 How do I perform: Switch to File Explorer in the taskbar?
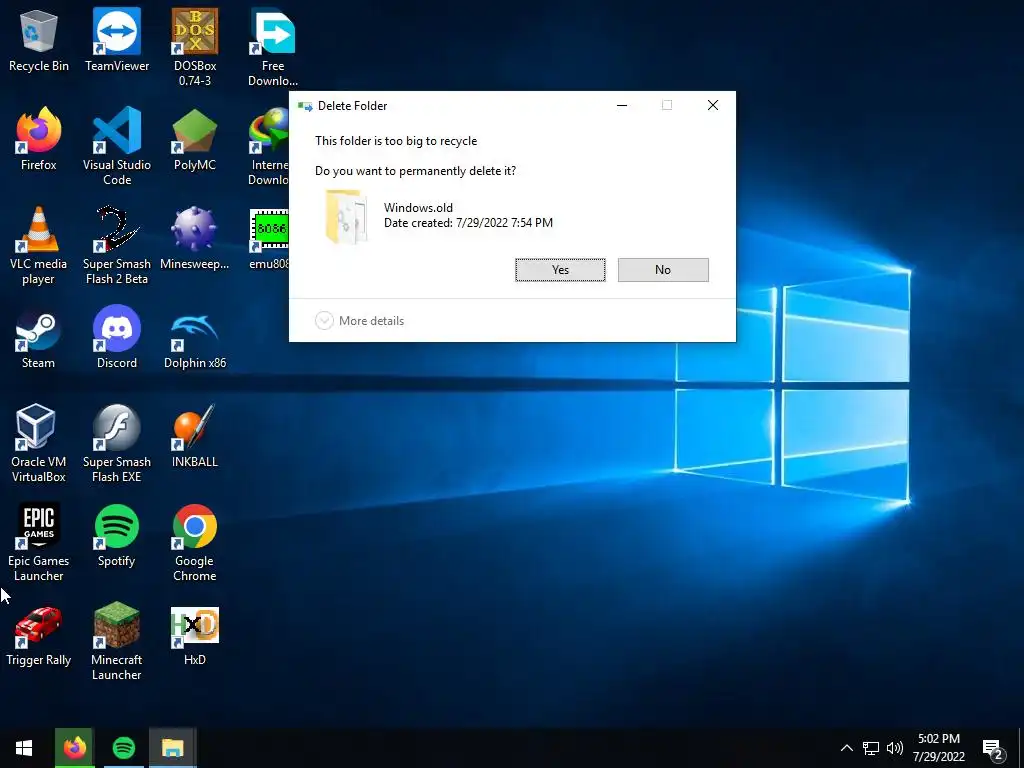173,748
